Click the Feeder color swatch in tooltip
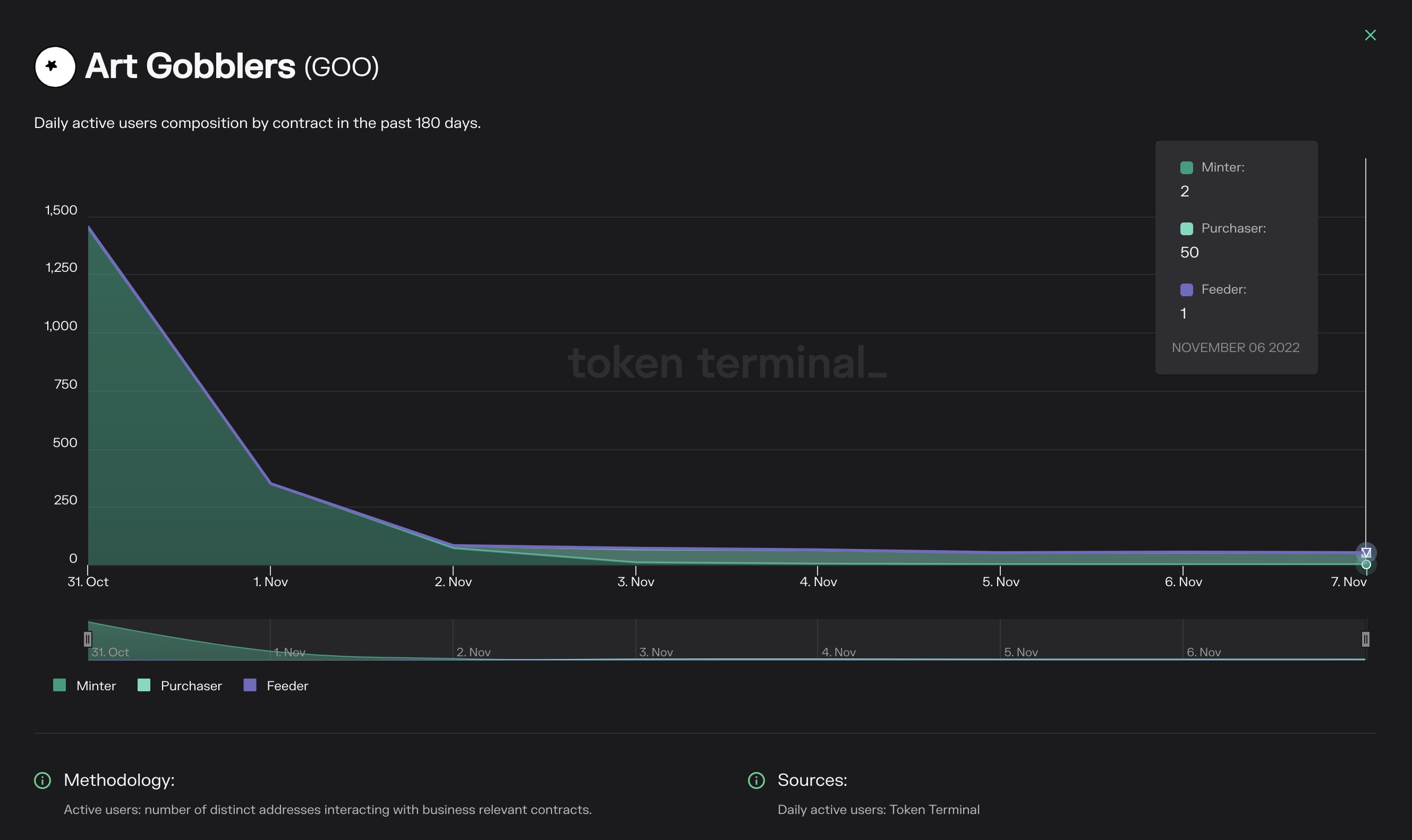This screenshot has width=1412, height=840. coord(1187,290)
